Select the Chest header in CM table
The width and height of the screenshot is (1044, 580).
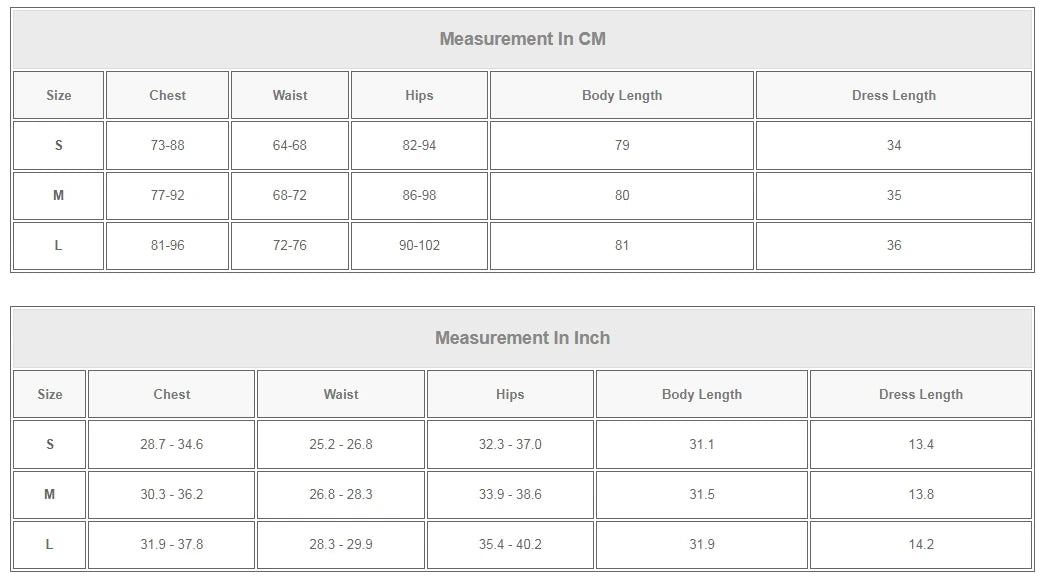167,95
